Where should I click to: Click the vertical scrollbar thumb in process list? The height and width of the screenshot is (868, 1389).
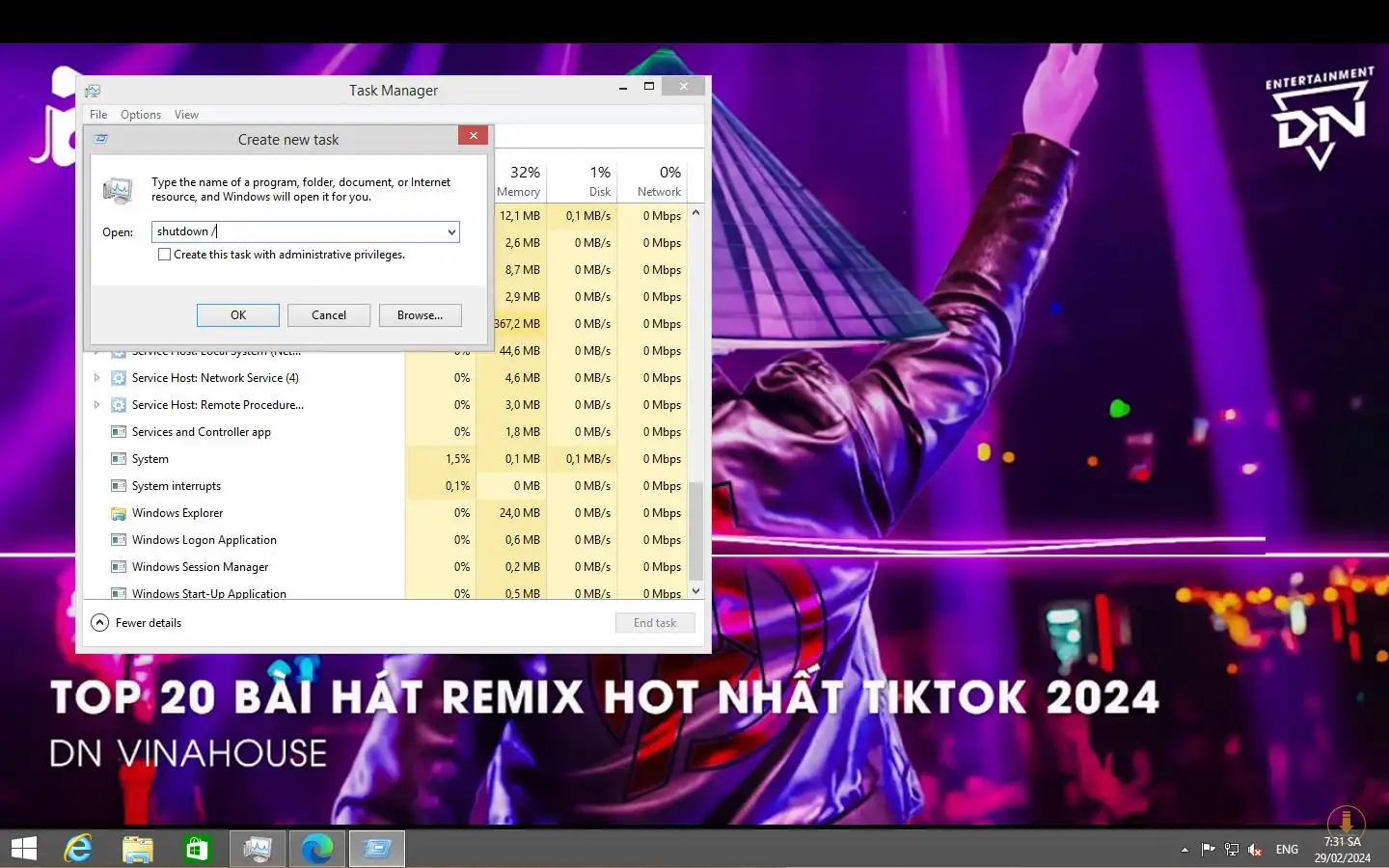[695, 531]
